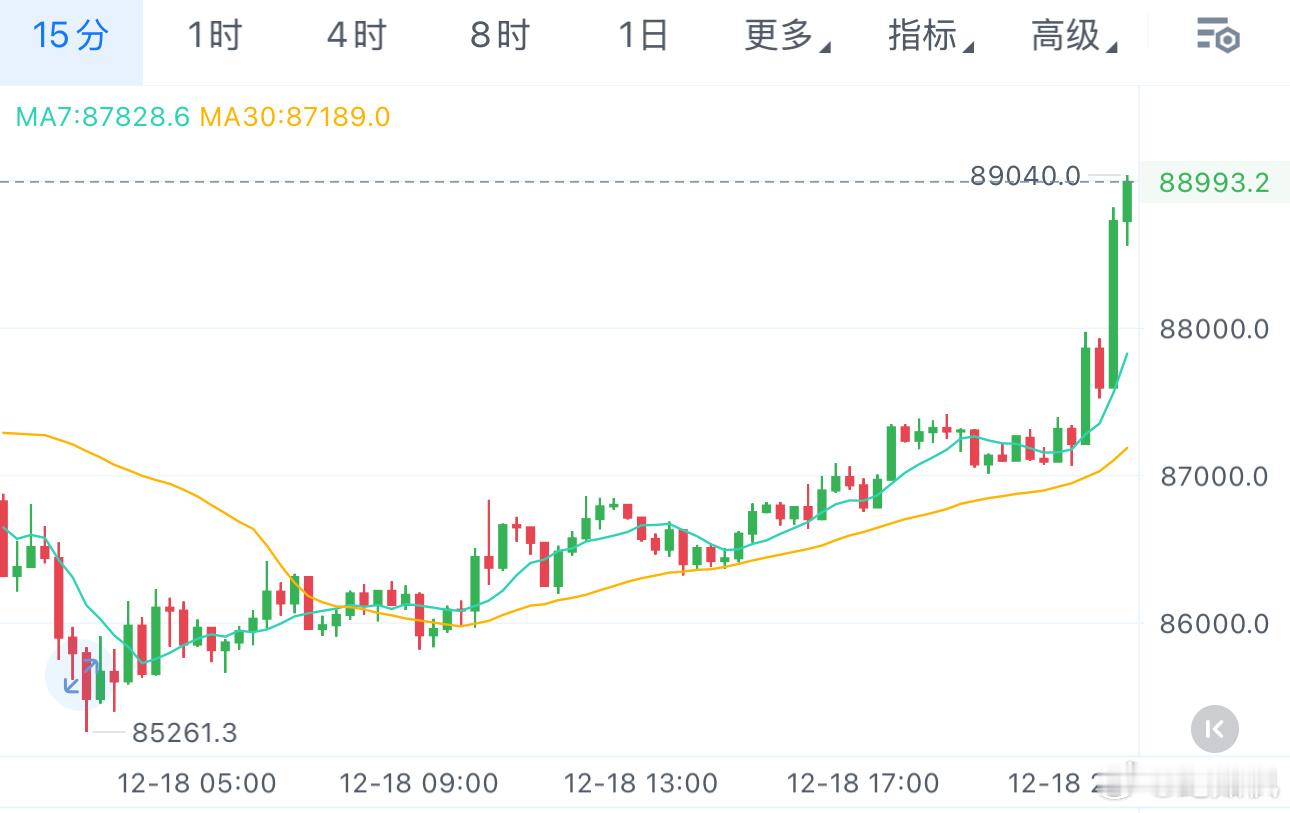The image size is (1290, 813).
Task: Click the 88000.0 price axis label
Action: (x=1213, y=329)
